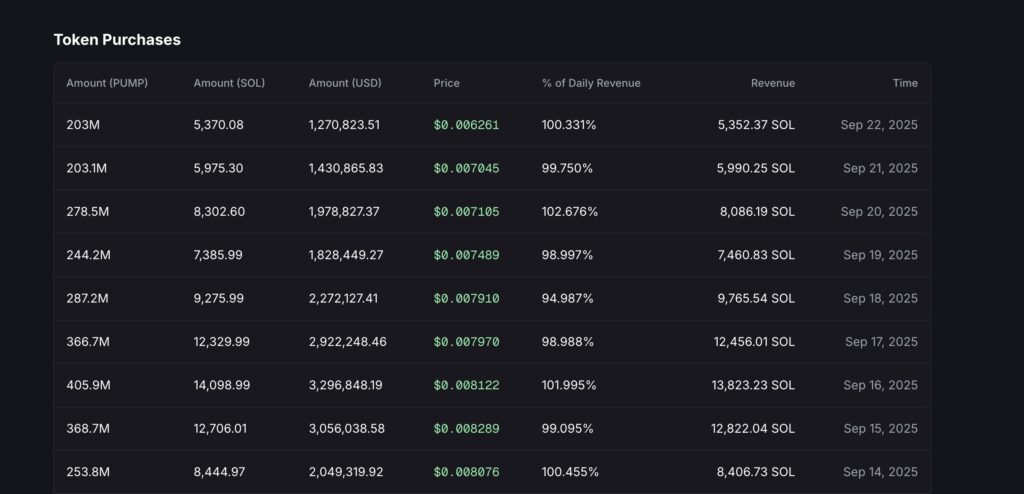1024x494 pixels.
Task: Click the date Sep 16, 2025
Action: [880, 386]
